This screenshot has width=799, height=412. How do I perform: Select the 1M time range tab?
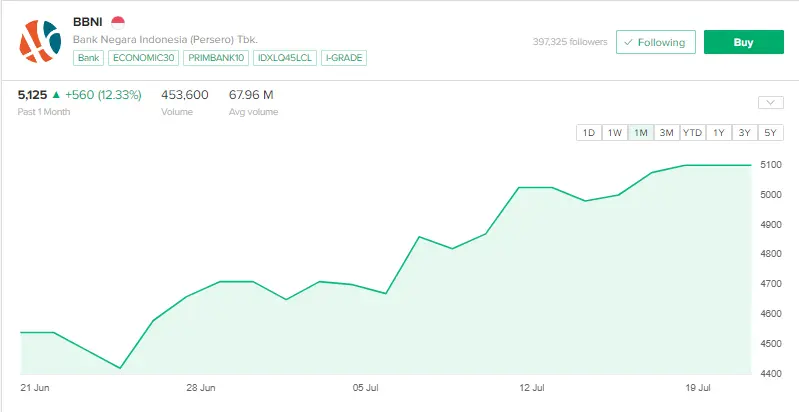tap(641, 133)
